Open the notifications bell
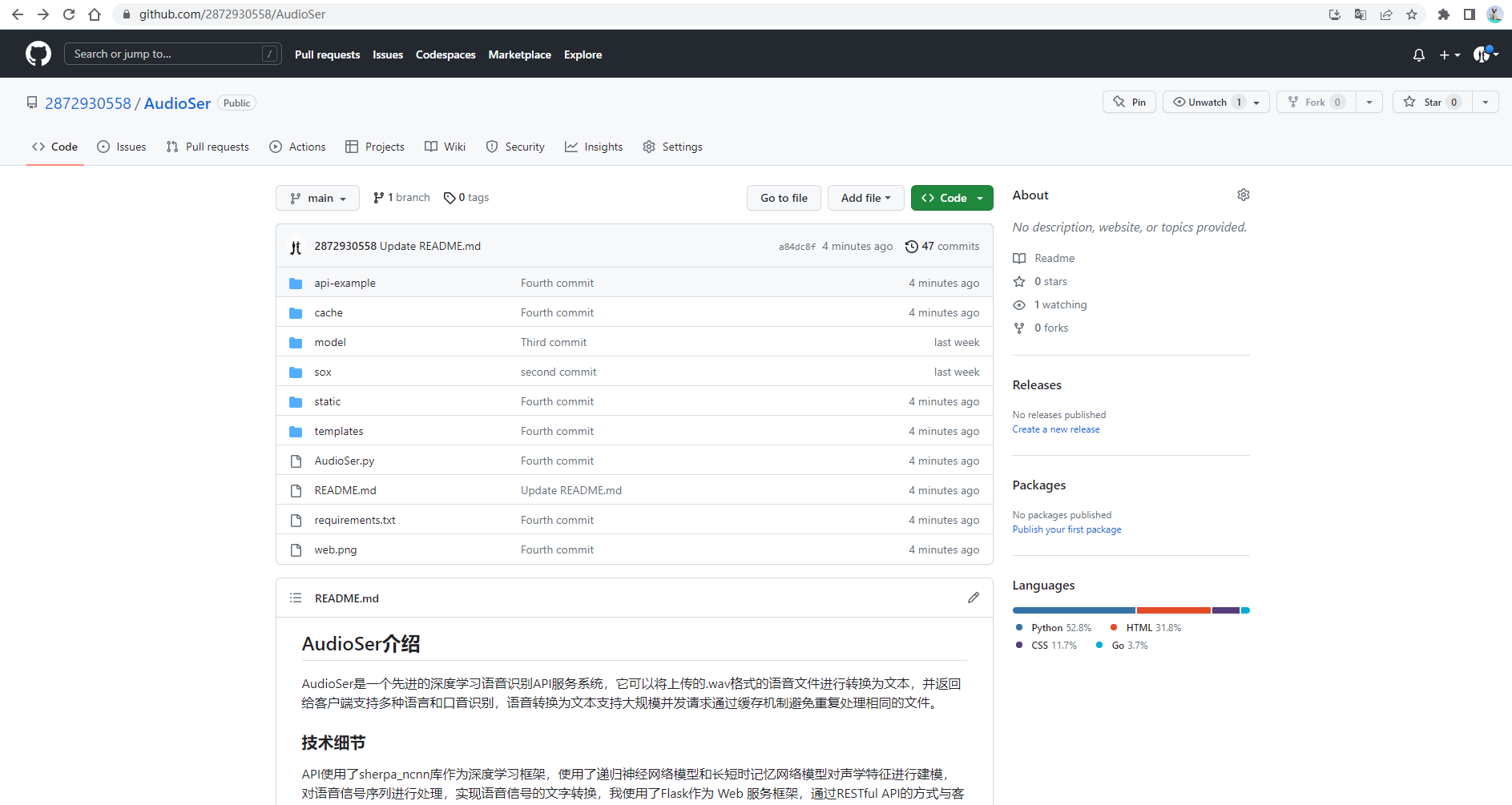The height and width of the screenshot is (805, 1512). 1419,54
